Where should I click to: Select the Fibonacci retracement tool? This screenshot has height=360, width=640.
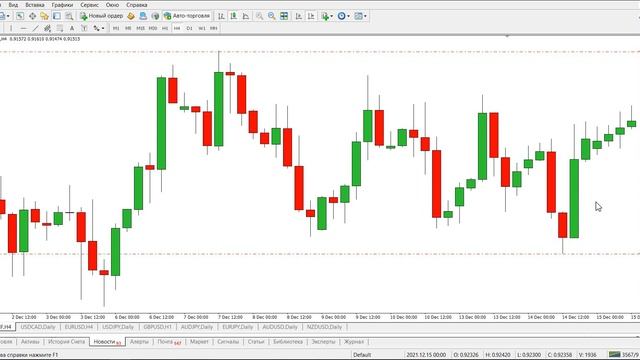tap(60, 28)
